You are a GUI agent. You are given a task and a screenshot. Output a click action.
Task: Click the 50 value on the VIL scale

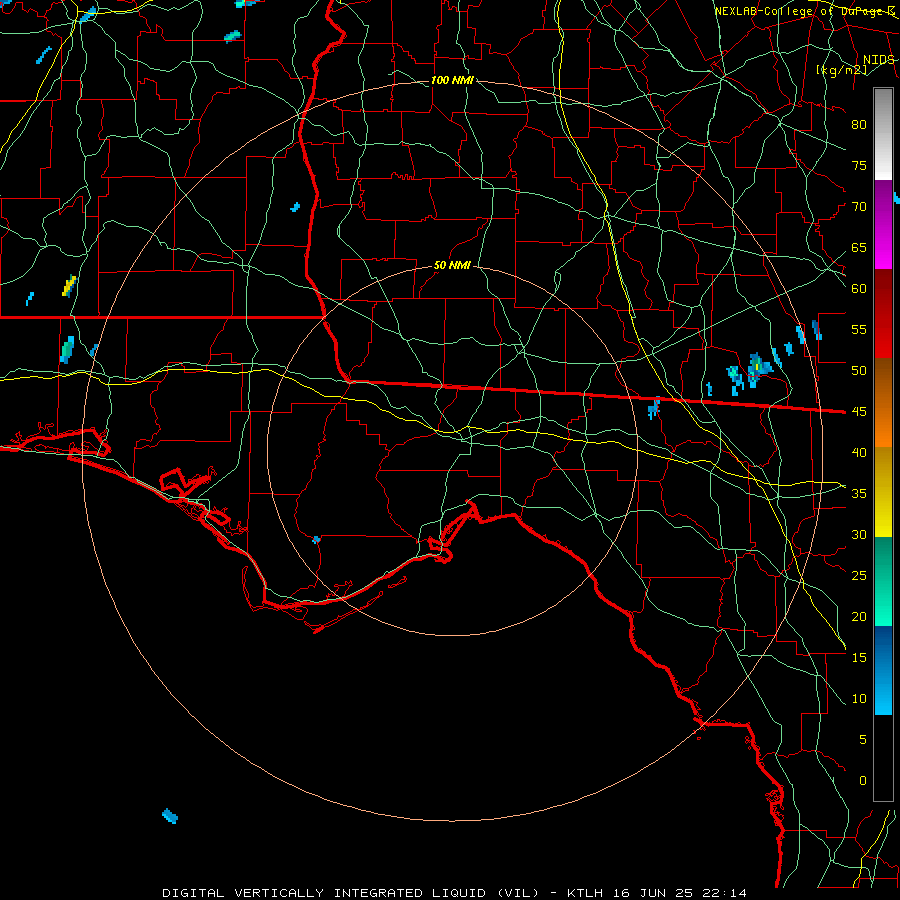[x=859, y=371]
